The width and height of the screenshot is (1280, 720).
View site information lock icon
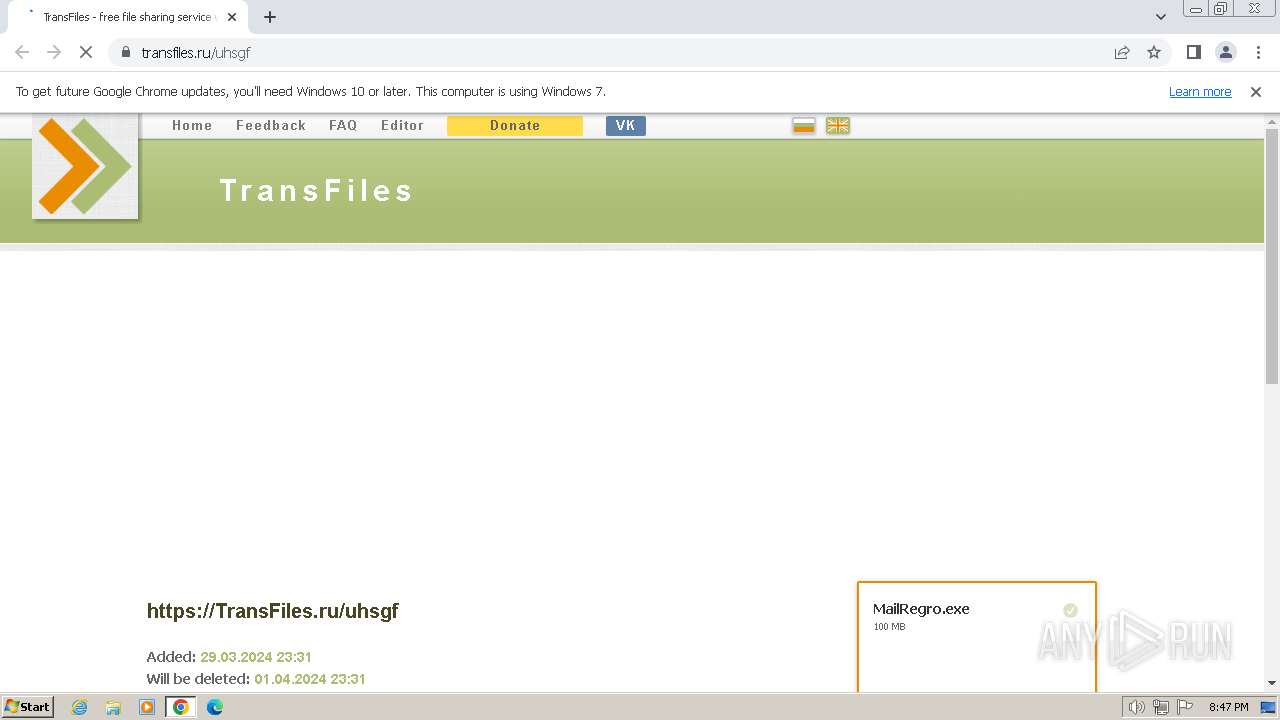click(x=125, y=52)
